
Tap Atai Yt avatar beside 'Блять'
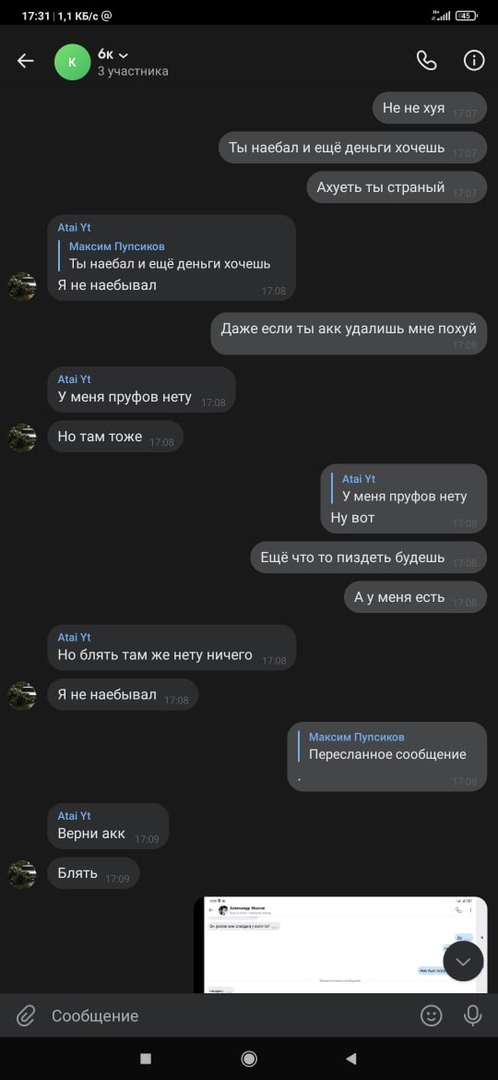point(22,873)
